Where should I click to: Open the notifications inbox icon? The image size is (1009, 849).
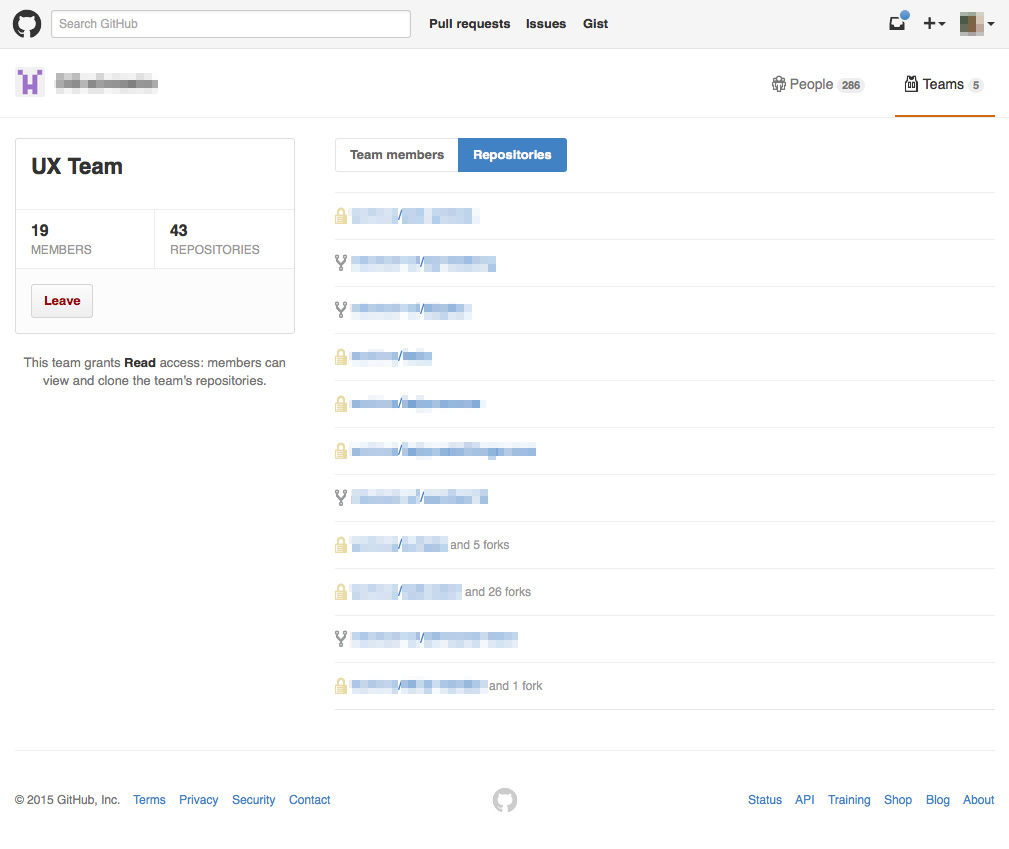tap(896, 23)
